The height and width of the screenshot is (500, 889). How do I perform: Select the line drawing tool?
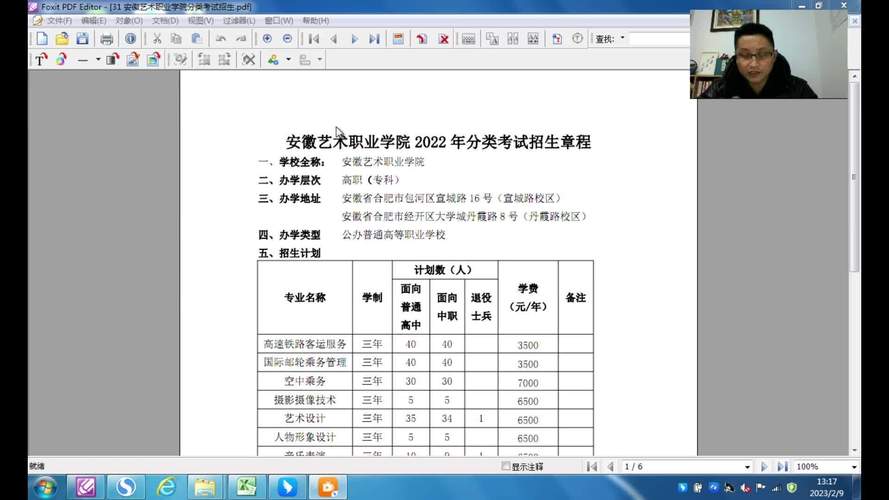pyautogui.click(x=83, y=60)
